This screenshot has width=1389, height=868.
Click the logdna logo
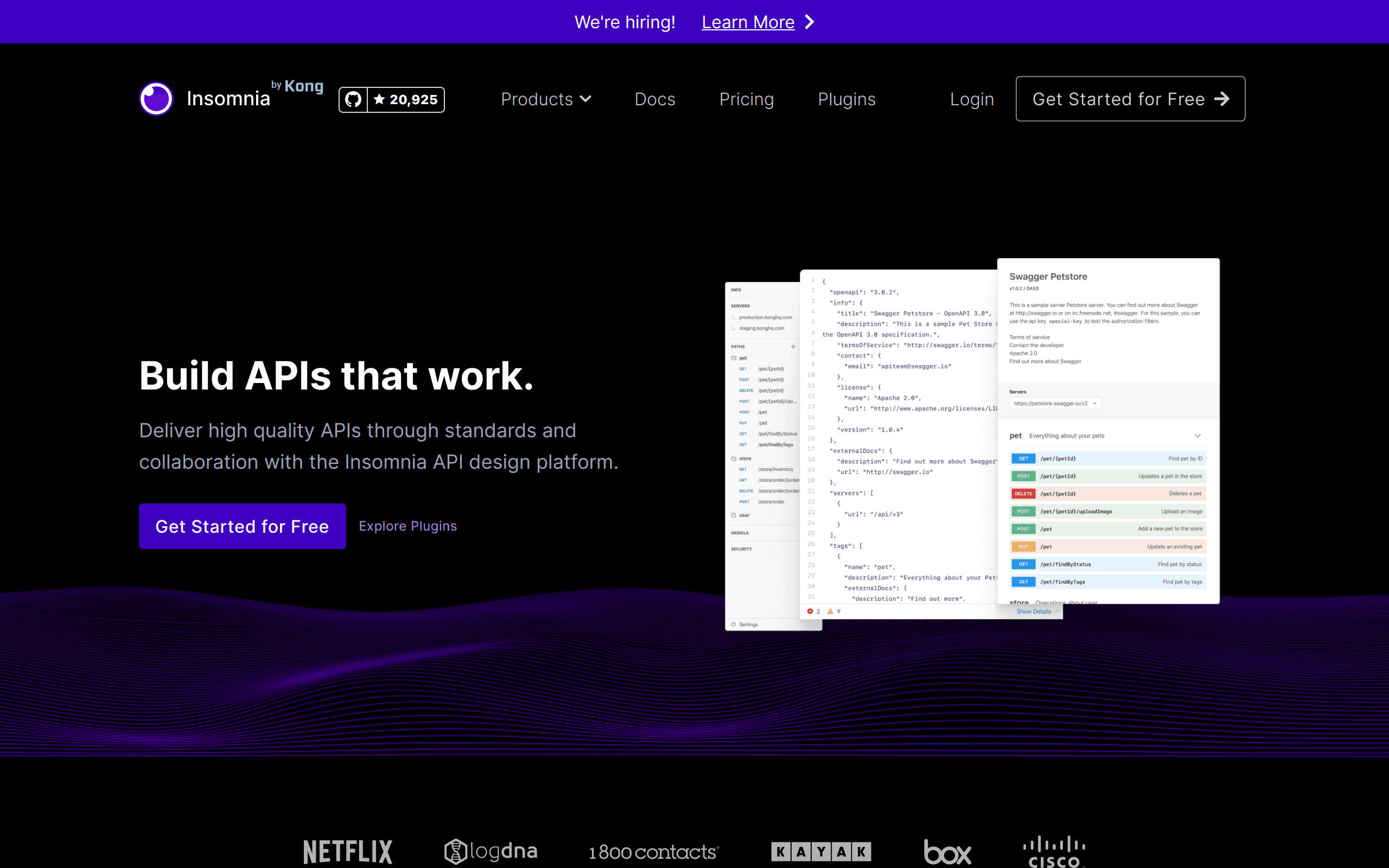[490, 851]
